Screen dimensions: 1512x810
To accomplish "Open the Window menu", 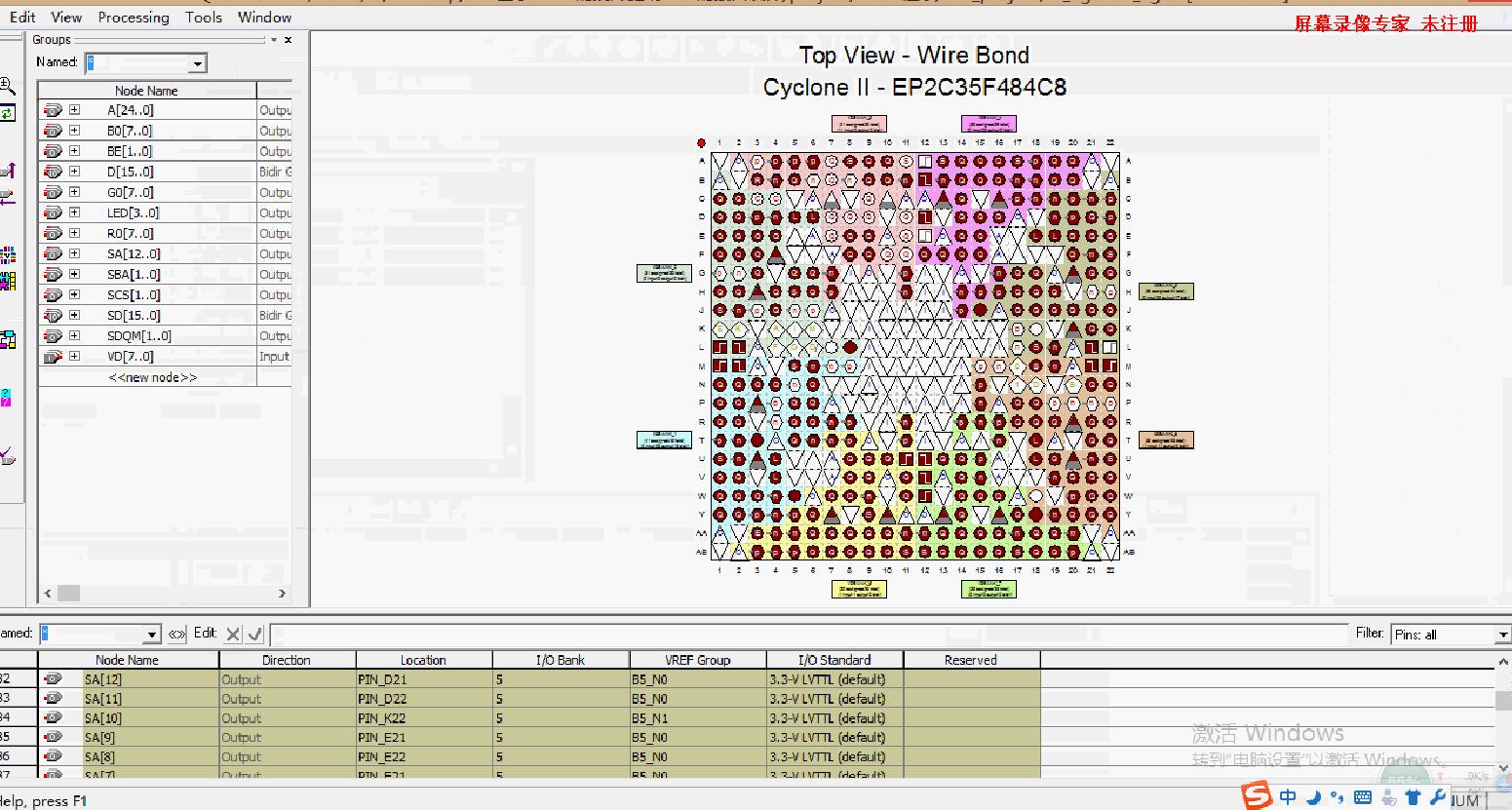I will pyautogui.click(x=264, y=17).
